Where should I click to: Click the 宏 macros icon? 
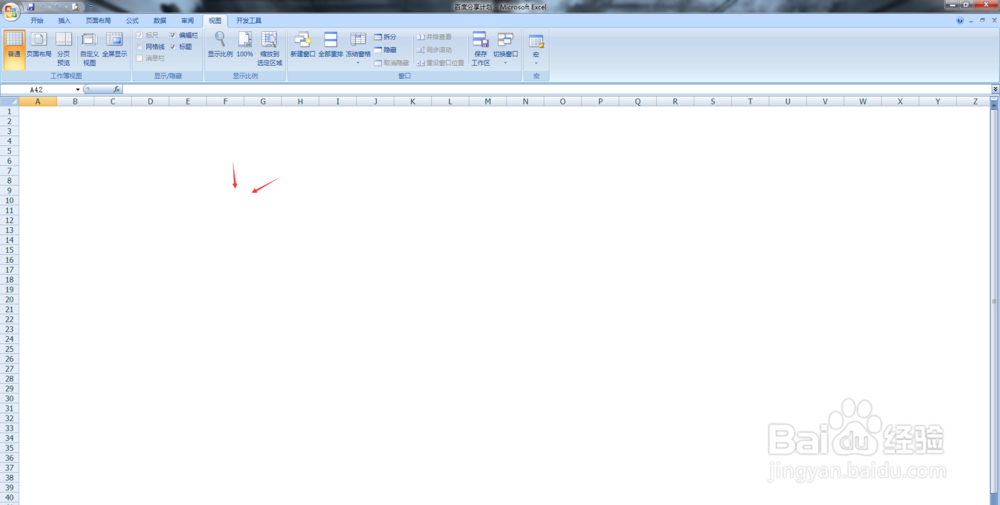tap(536, 41)
